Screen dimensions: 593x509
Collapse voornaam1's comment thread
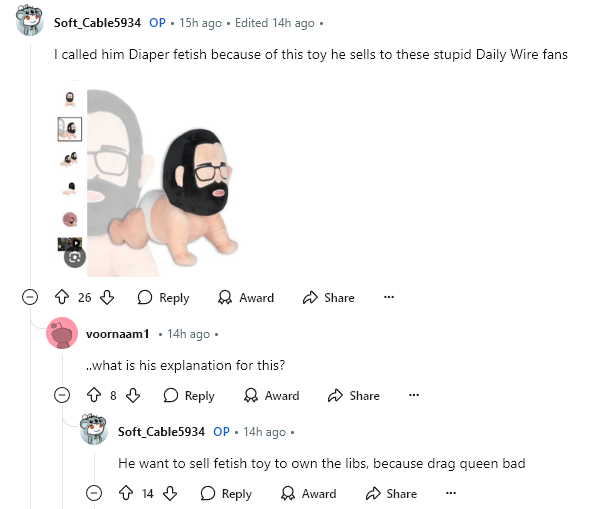[62, 395]
